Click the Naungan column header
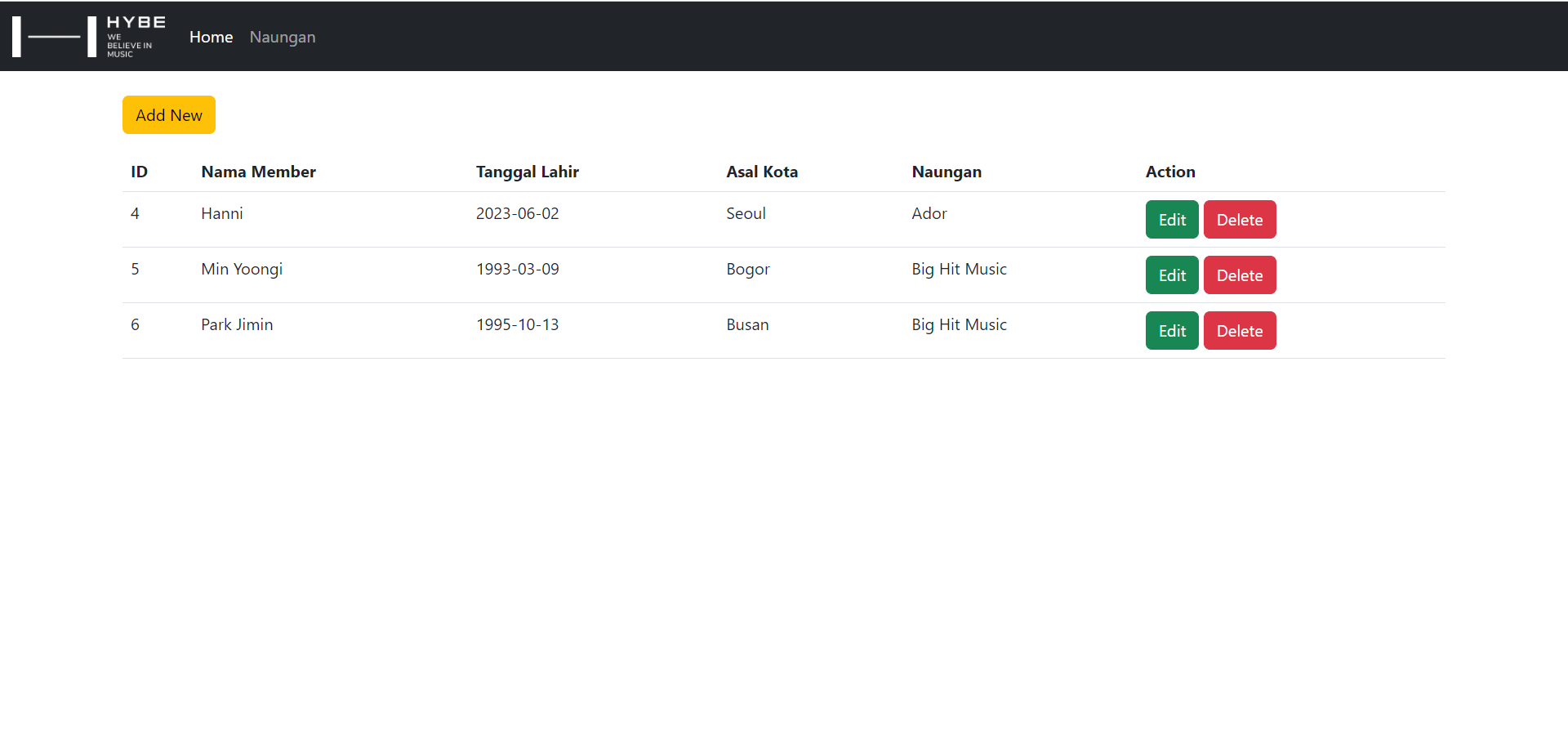Screen dimensions: 1568x737 point(947,172)
